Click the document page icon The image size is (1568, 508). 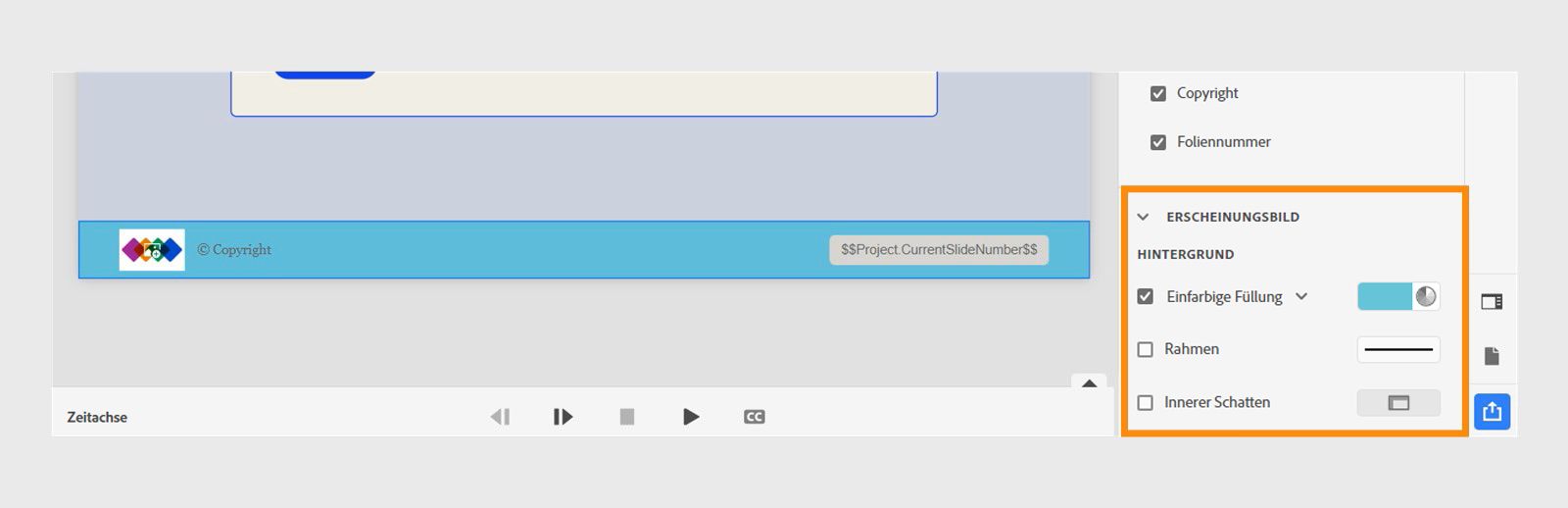tap(1492, 356)
